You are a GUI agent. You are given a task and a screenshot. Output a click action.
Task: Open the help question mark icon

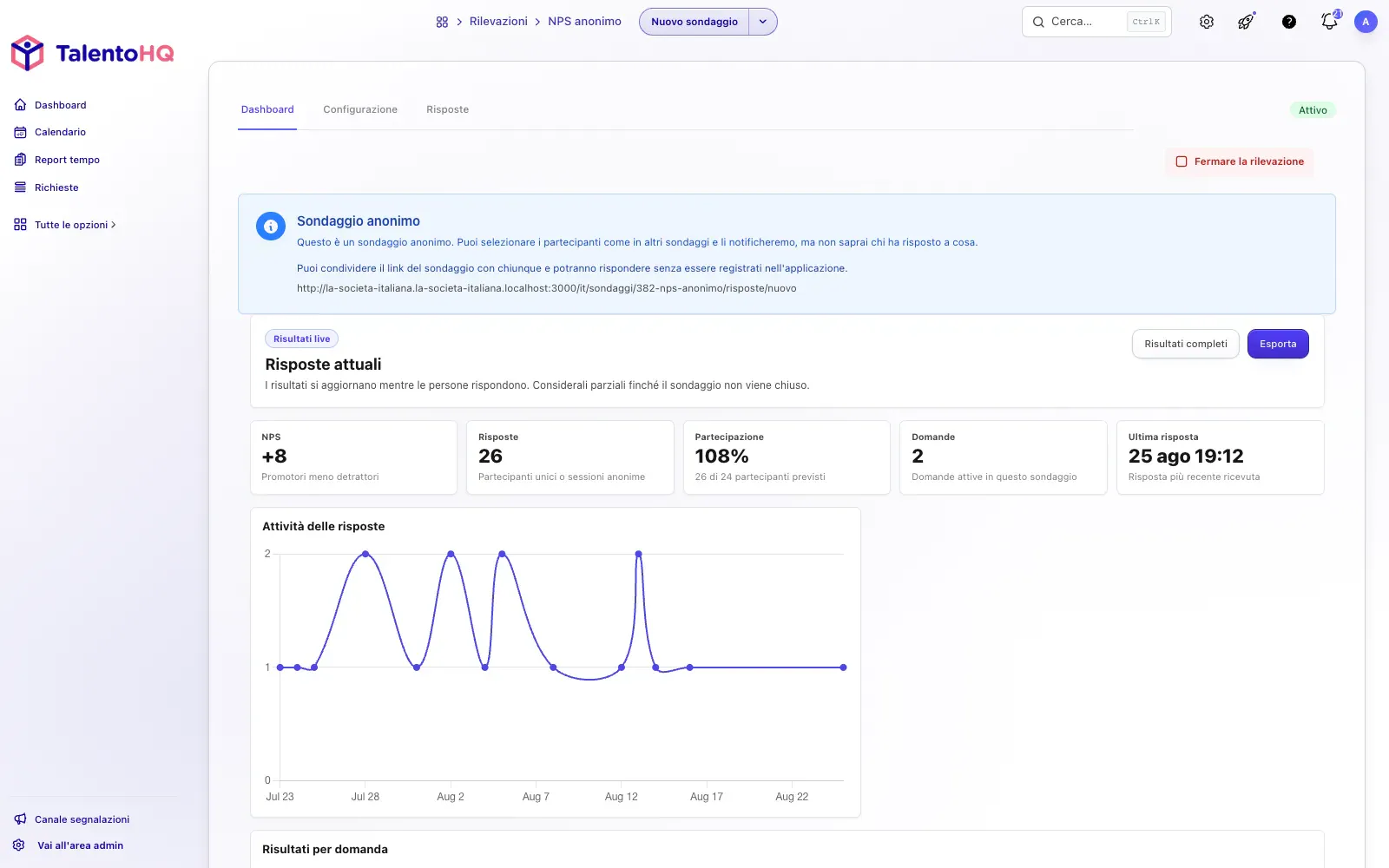pyautogui.click(x=1289, y=22)
